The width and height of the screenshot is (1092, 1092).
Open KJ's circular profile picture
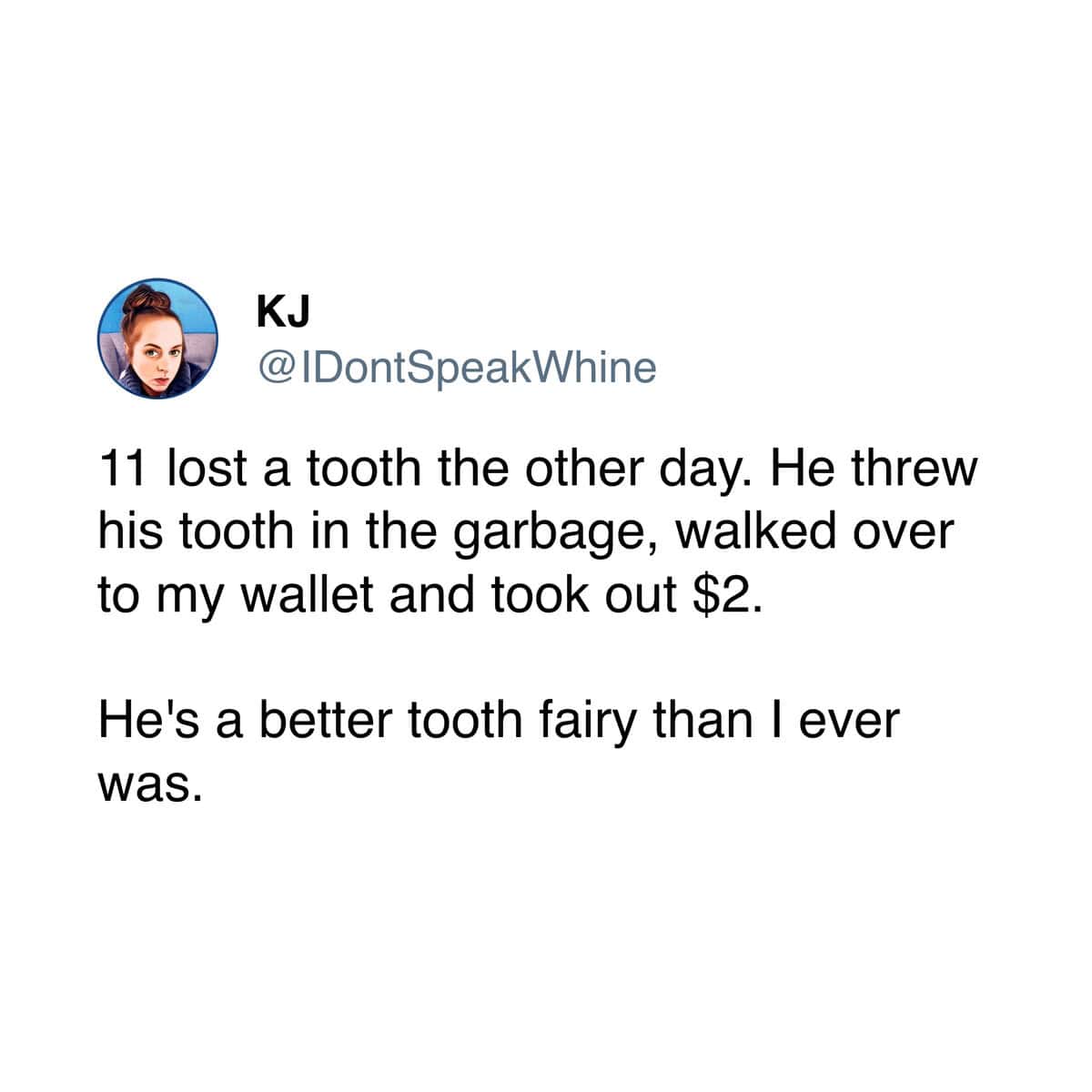(158, 339)
